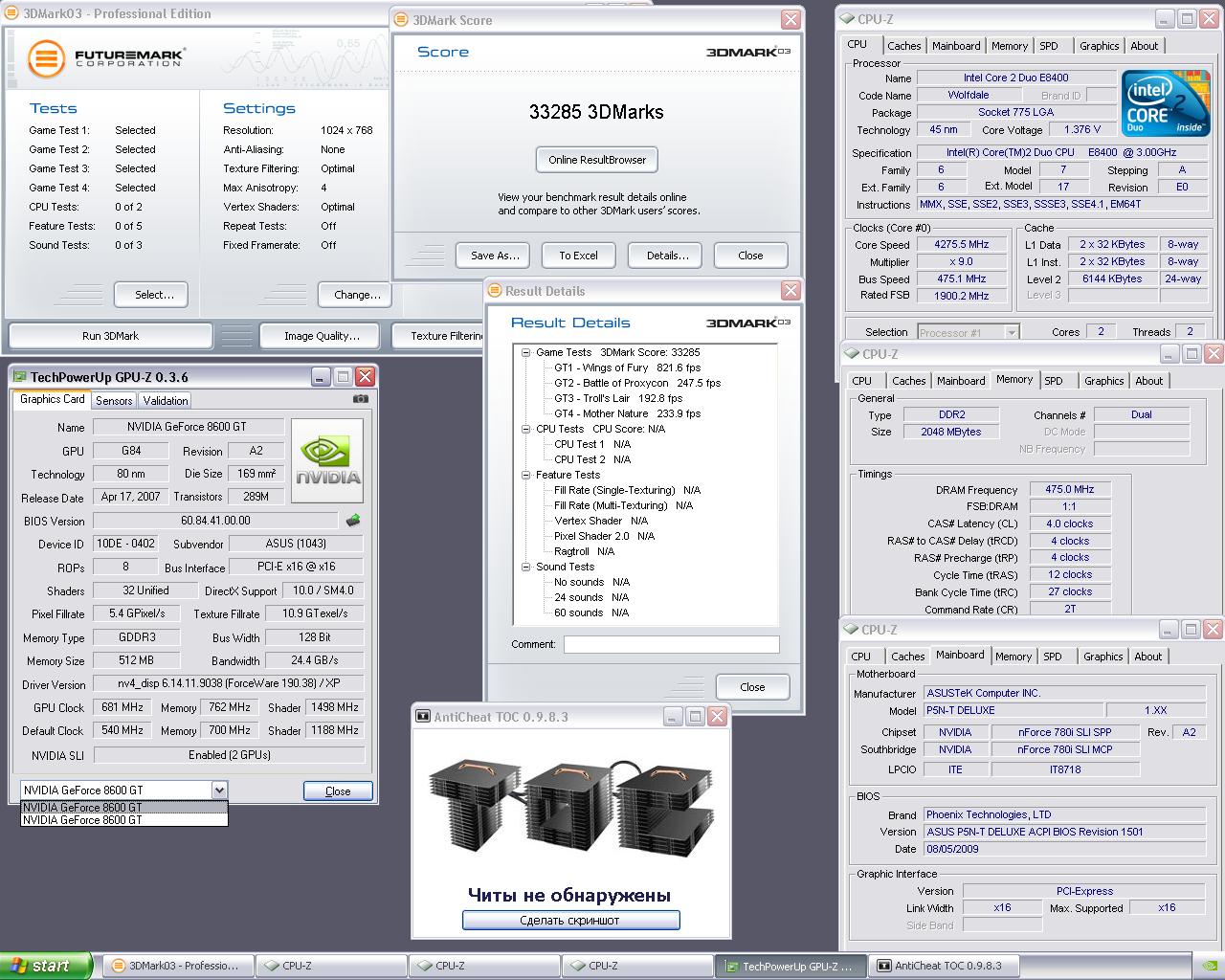Click the NVIDIA logo in GPU-Z
Screen dimensions: 1225x980
(327, 460)
